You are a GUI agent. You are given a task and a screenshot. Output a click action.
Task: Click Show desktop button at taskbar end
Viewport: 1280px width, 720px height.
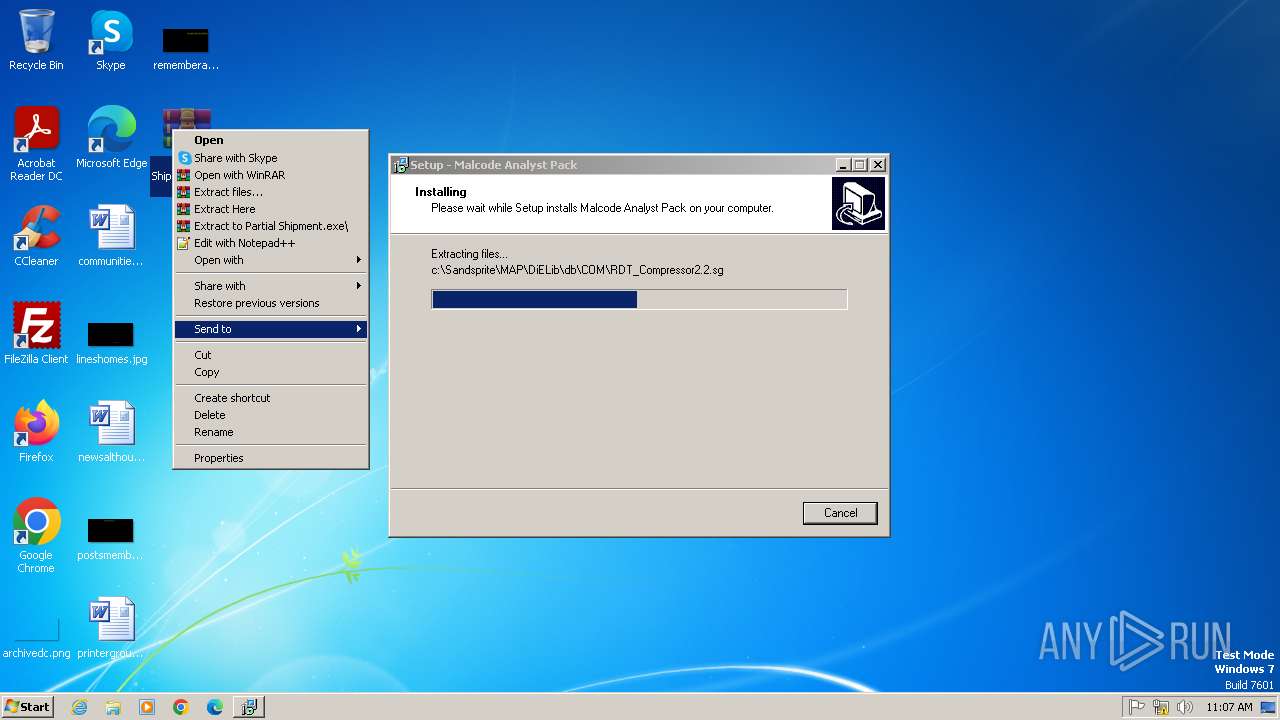click(x=1270, y=707)
